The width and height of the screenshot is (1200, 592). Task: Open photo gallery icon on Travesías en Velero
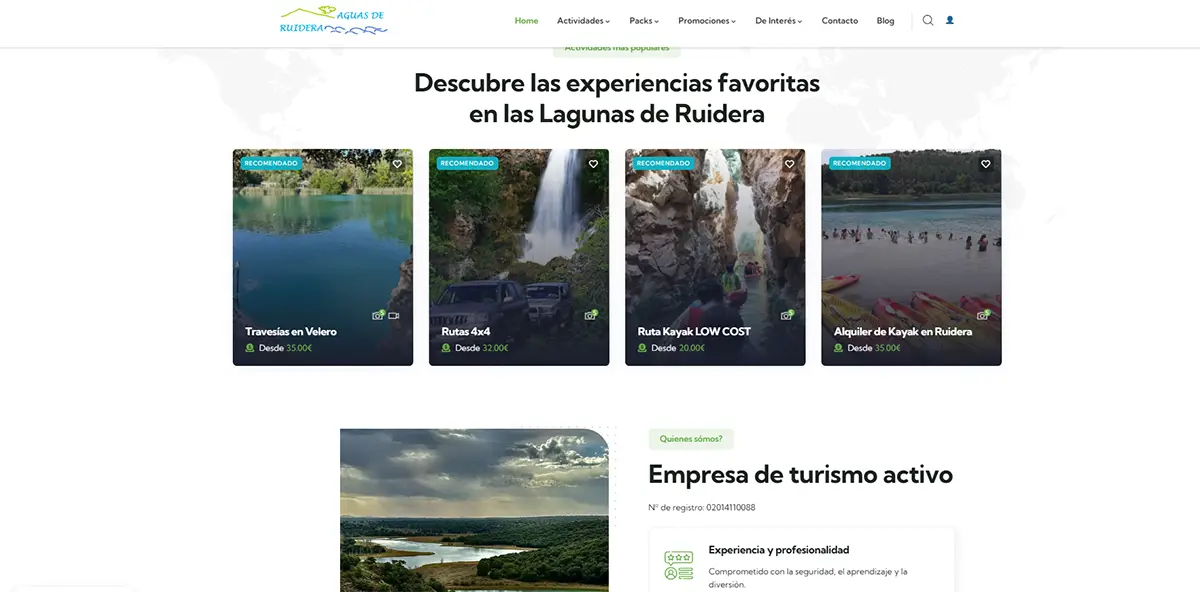pos(378,315)
